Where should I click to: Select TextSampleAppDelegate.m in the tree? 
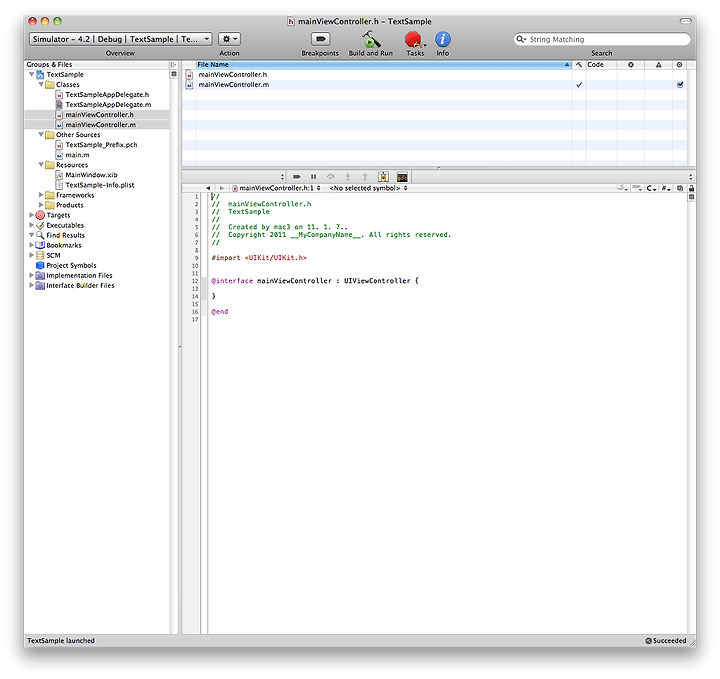click(x=108, y=105)
